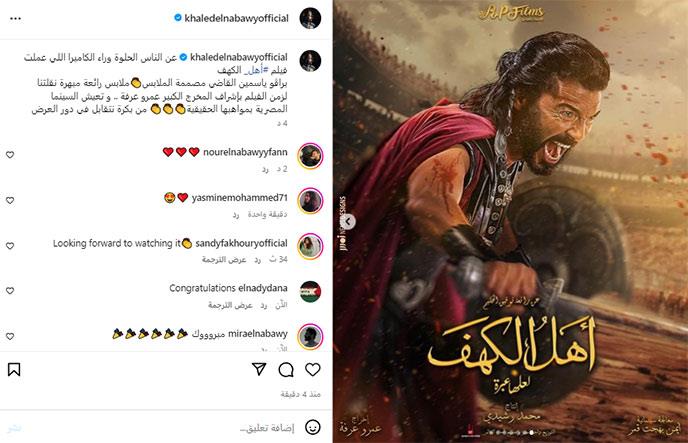
Task: Open khaledelnabawyofficial profile picture in the header
Action: pyautogui.click(x=310, y=18)
